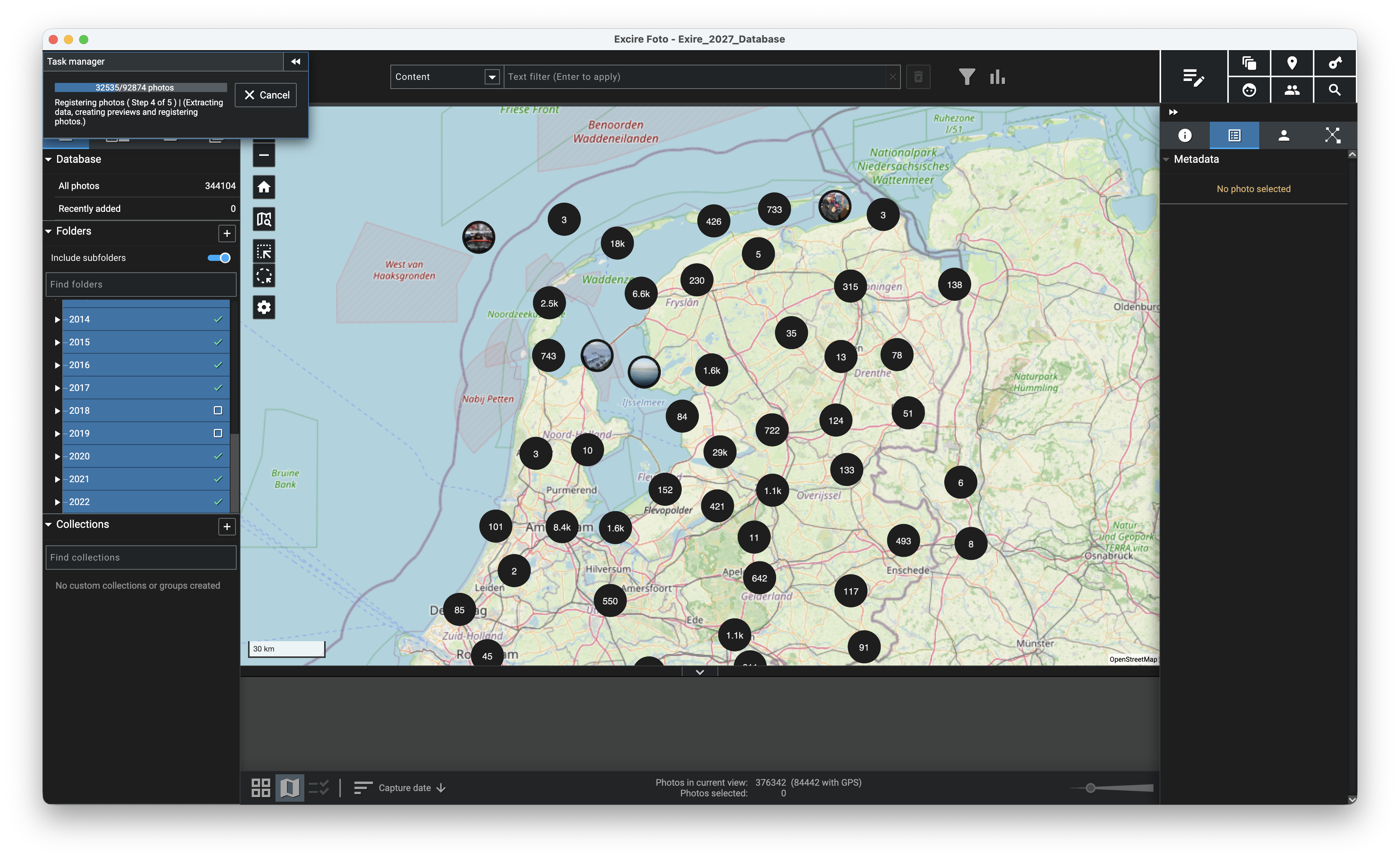The width and height of the screenshot is (1400, 861).
Task: Open the selection checklist options
Action: [319, 788]
